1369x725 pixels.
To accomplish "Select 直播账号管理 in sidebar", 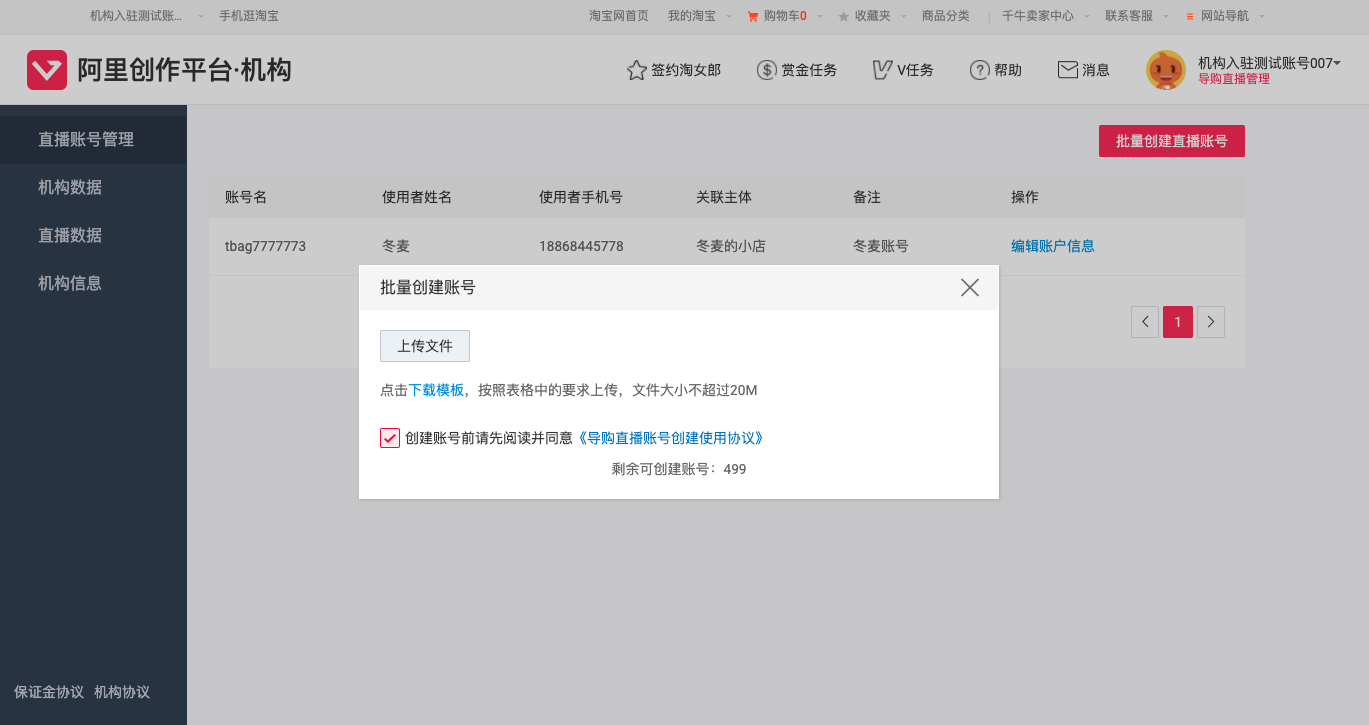I will click(93, 140).
